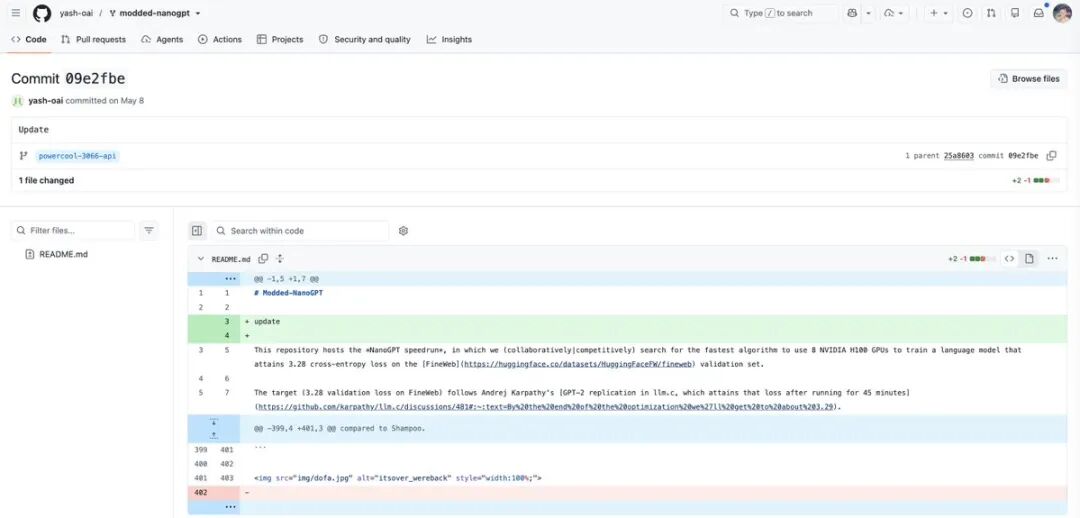Expand all lines in README.md diff
This screenshot has width=1080, height=518.
pos(280,259)
